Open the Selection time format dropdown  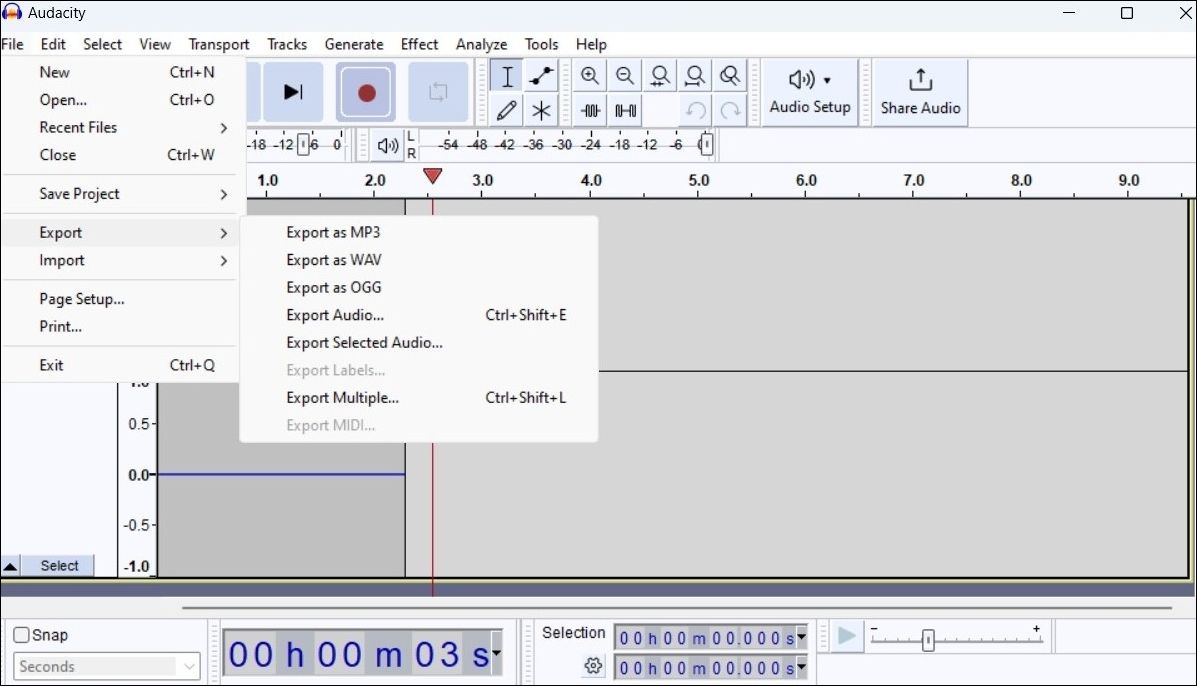point(800,636)
